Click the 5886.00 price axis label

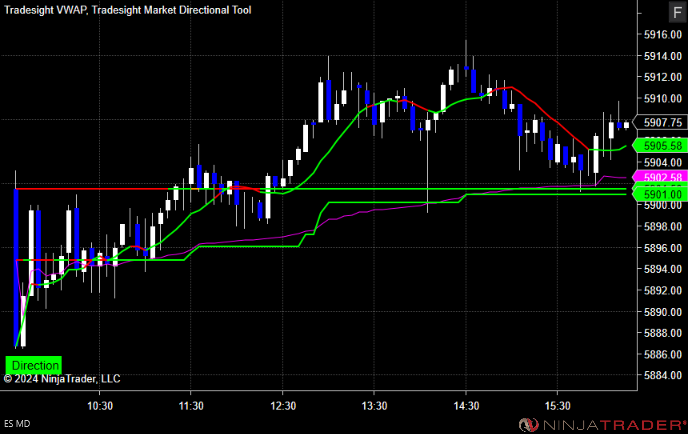(663, 354)
